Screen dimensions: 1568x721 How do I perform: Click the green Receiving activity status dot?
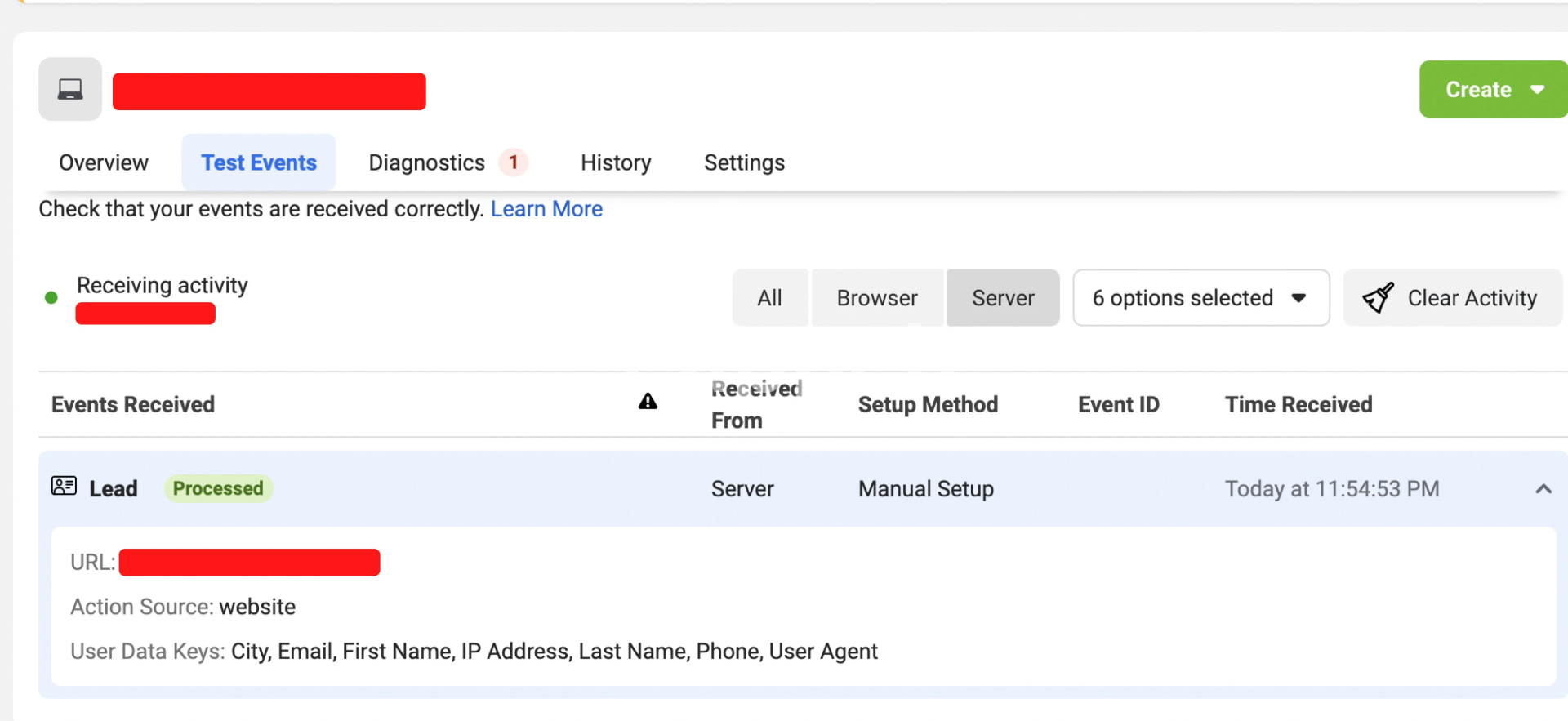(x=51, y=298)
